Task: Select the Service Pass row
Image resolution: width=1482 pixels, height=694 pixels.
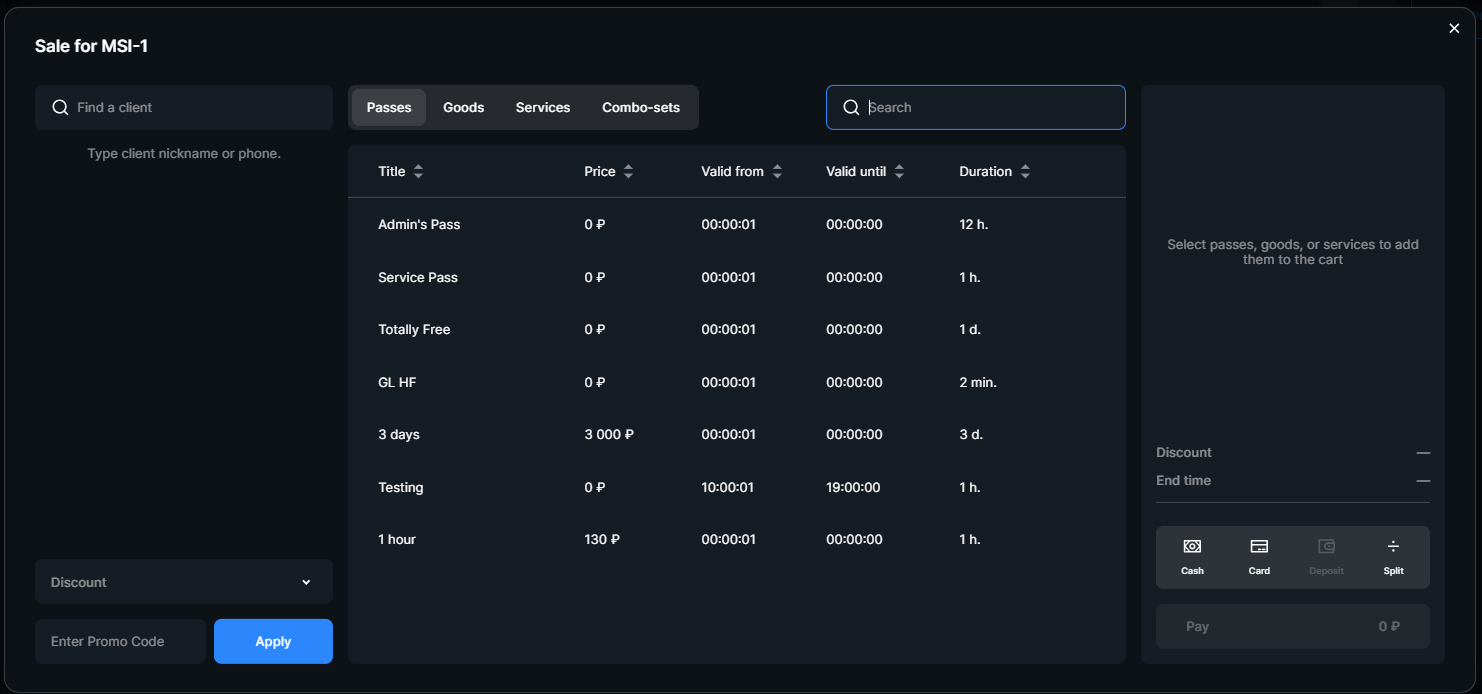Action: coord(736,277)
